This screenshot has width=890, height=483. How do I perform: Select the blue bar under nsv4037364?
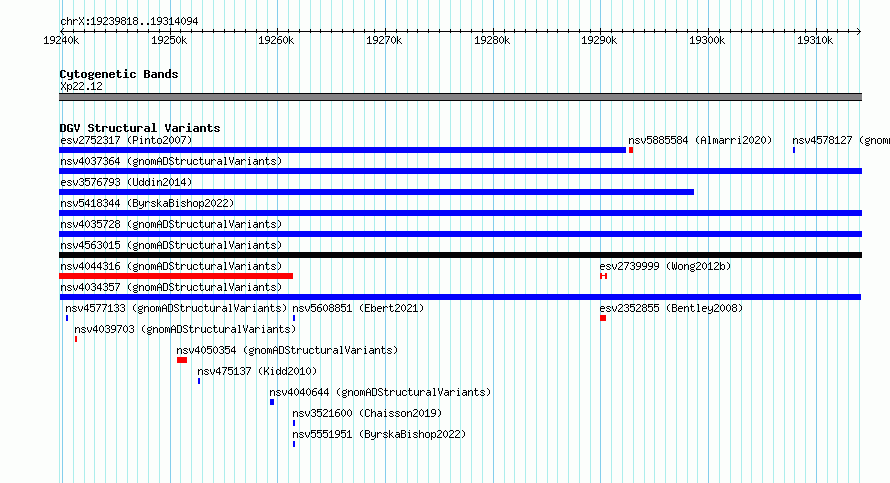(x=460, y=171)
